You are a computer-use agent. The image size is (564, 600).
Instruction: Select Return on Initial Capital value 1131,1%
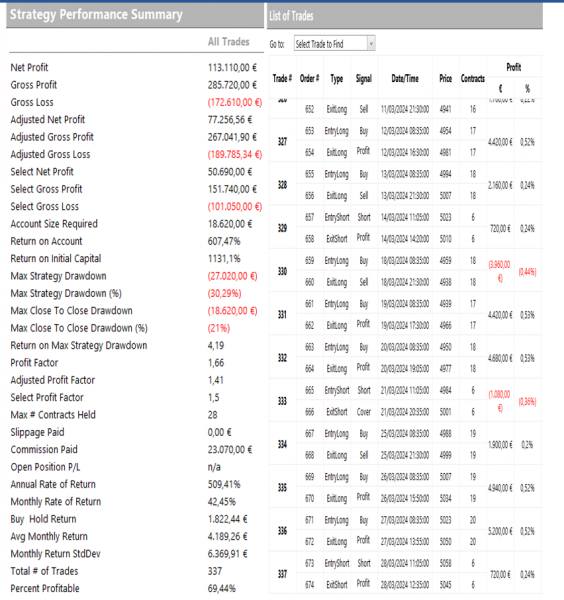[x=224, y=259]
